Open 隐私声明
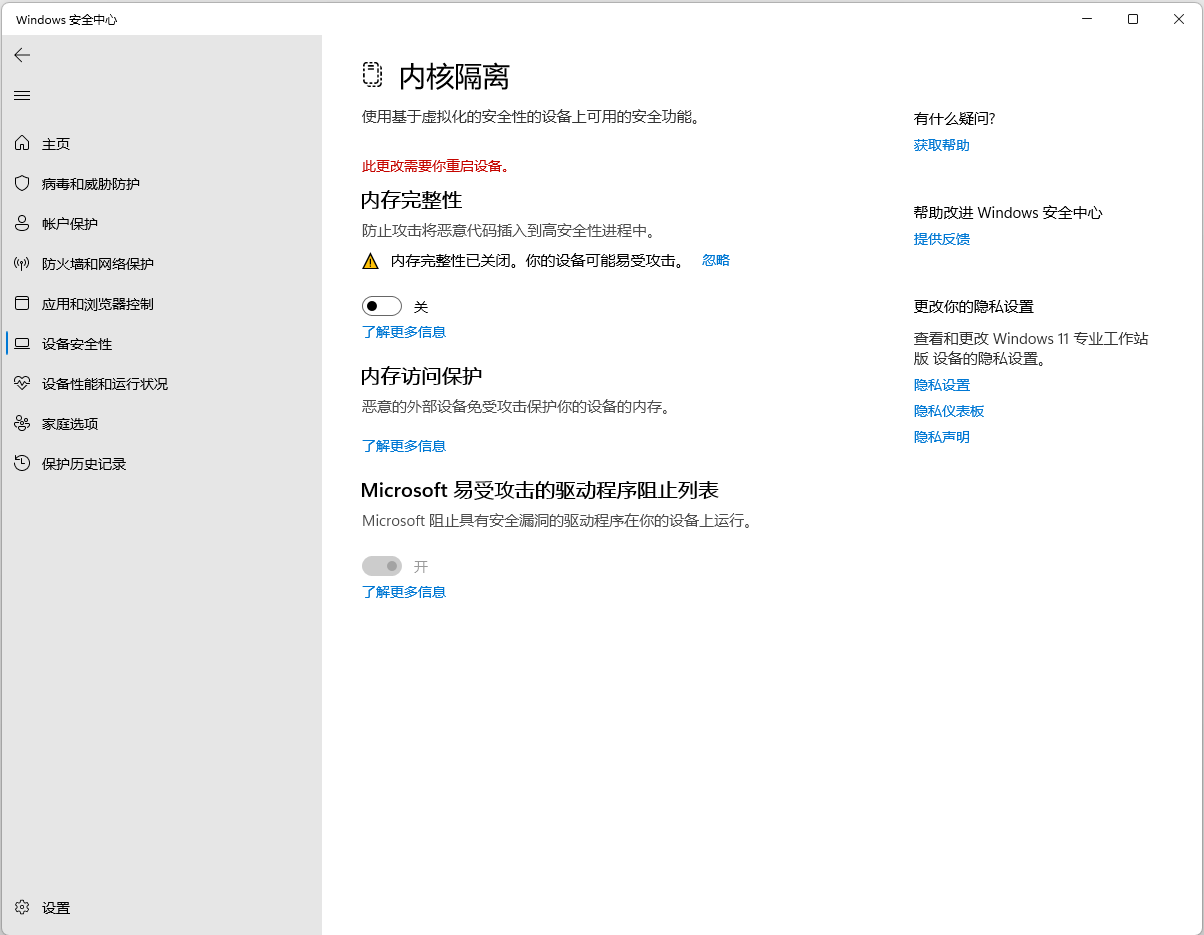Image resolution: width=1204 pixels, height=935 pixels. [x=940, y=436]
